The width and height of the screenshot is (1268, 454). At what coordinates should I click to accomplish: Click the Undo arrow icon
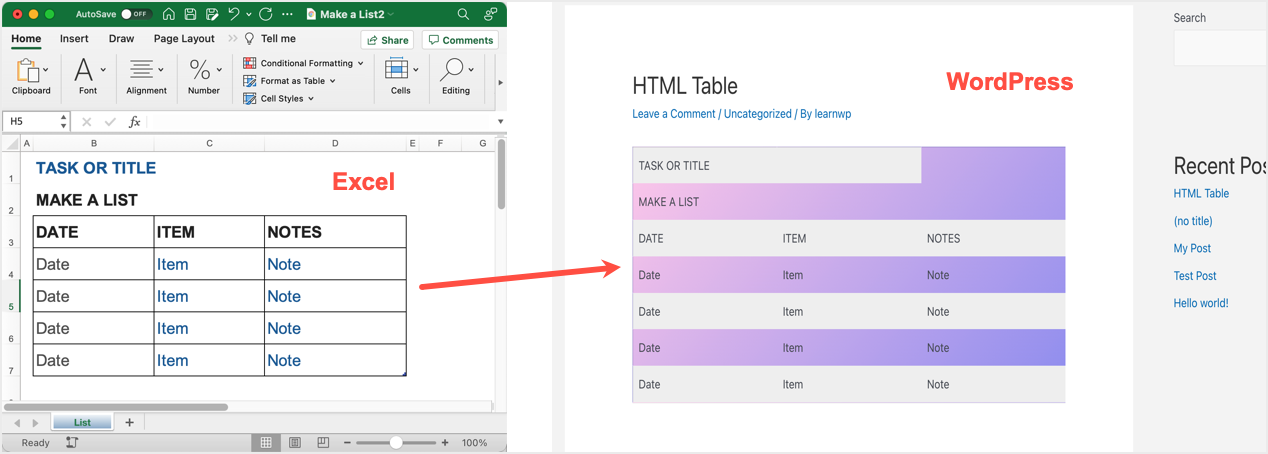(x=234, y=15)
